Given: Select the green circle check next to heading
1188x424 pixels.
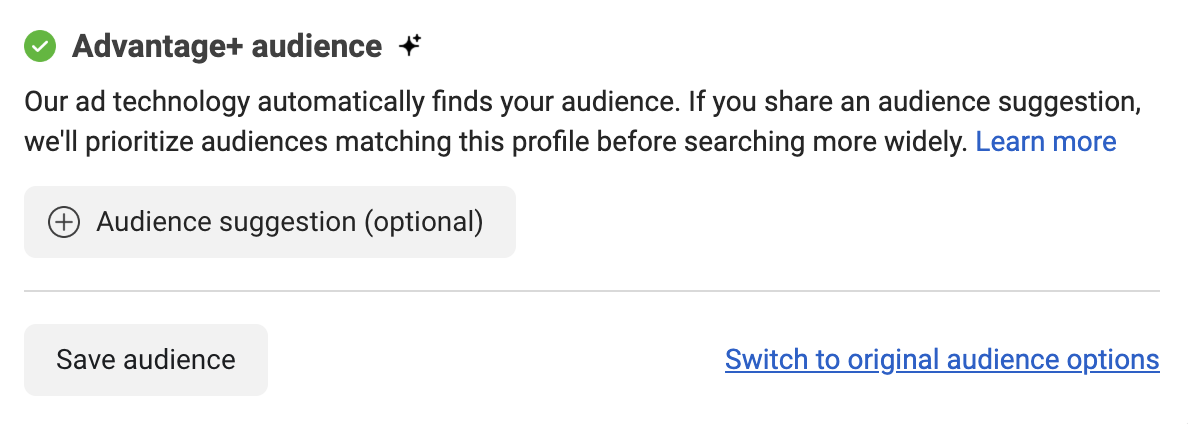Looking at the screenshot, I should (x=40, y=46).
